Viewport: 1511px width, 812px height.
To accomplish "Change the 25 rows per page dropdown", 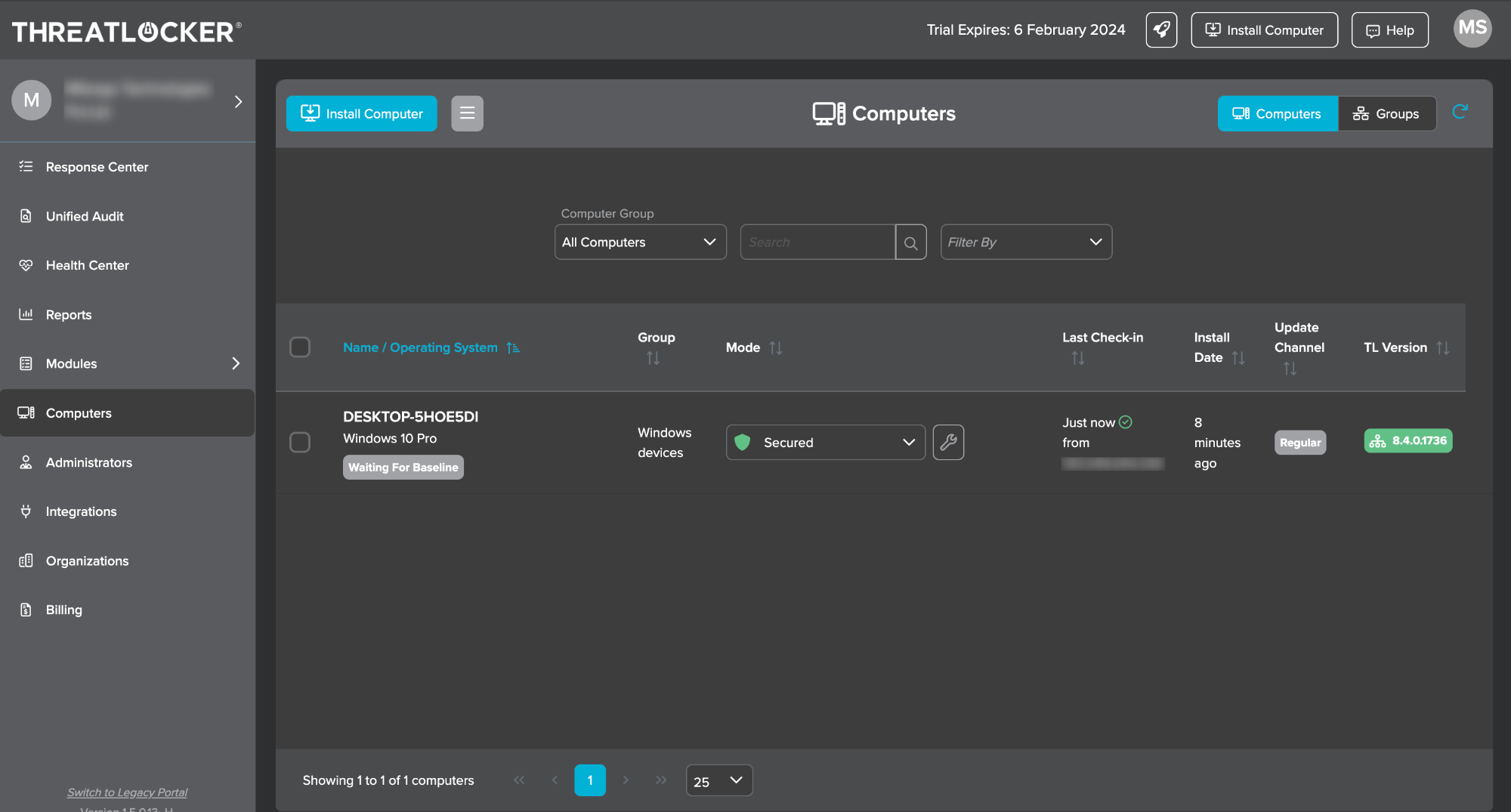I will 719,781.
